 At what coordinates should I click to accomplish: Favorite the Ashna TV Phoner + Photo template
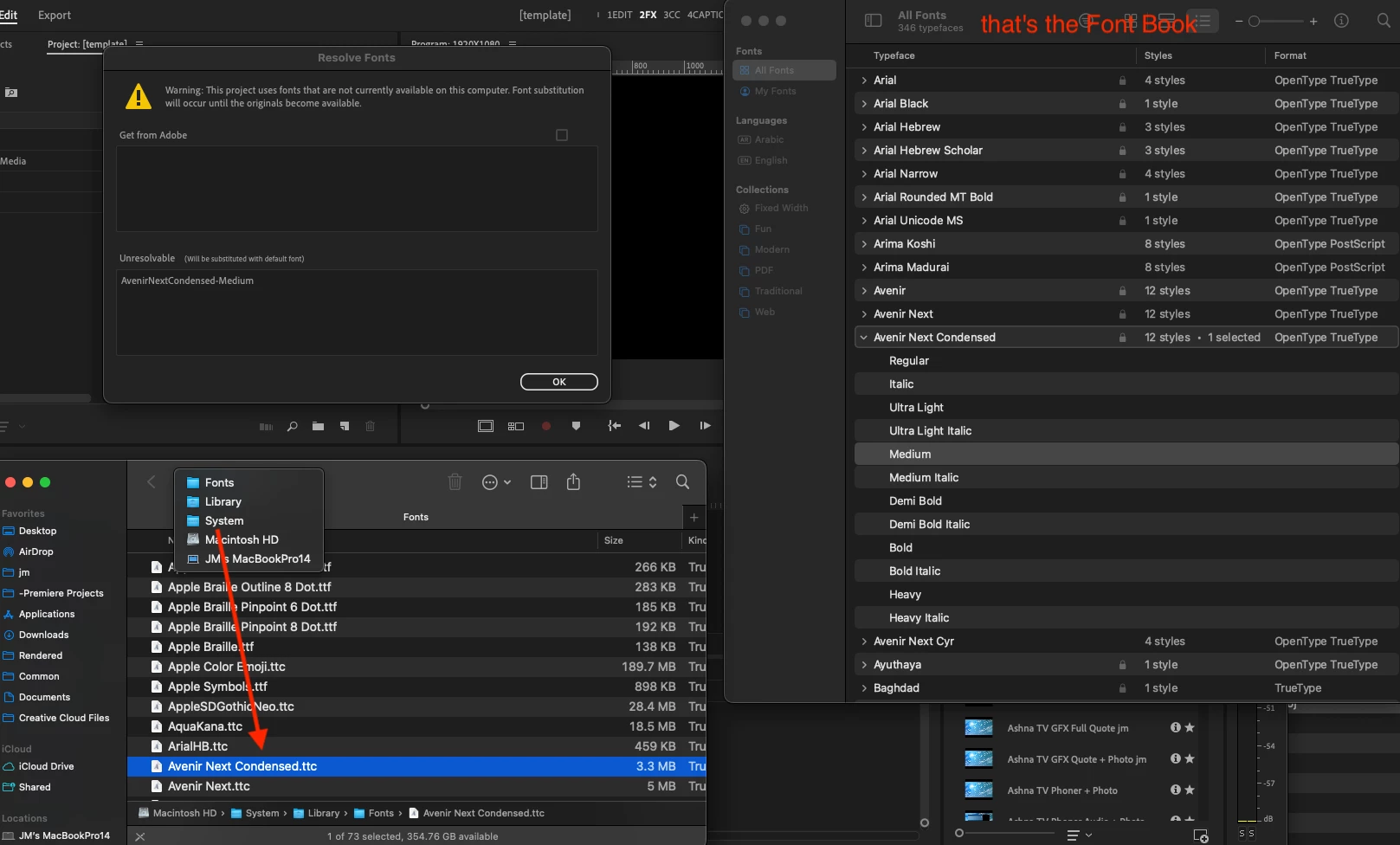(1190, 790)
